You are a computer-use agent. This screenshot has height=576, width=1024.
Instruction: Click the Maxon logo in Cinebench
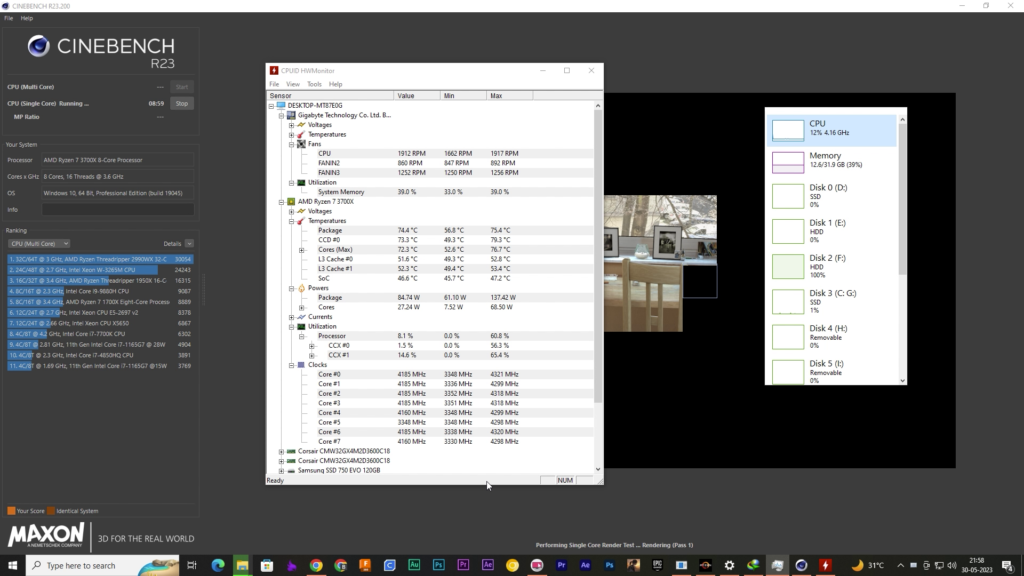pos(46,536)
